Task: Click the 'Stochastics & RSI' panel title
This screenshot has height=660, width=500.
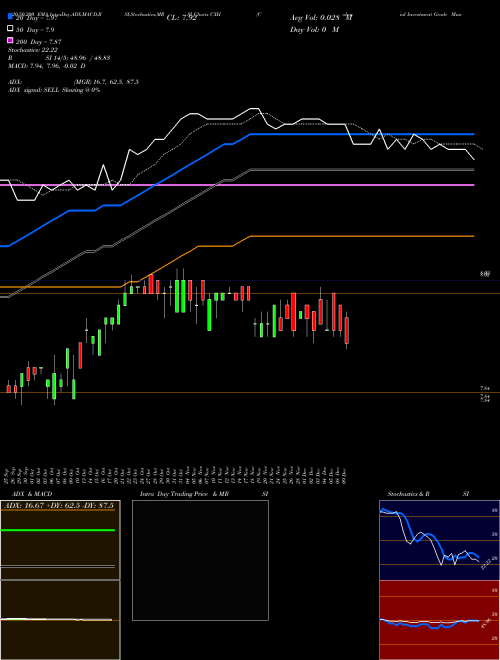Action: pyautogui.click(x=428, y=494)
